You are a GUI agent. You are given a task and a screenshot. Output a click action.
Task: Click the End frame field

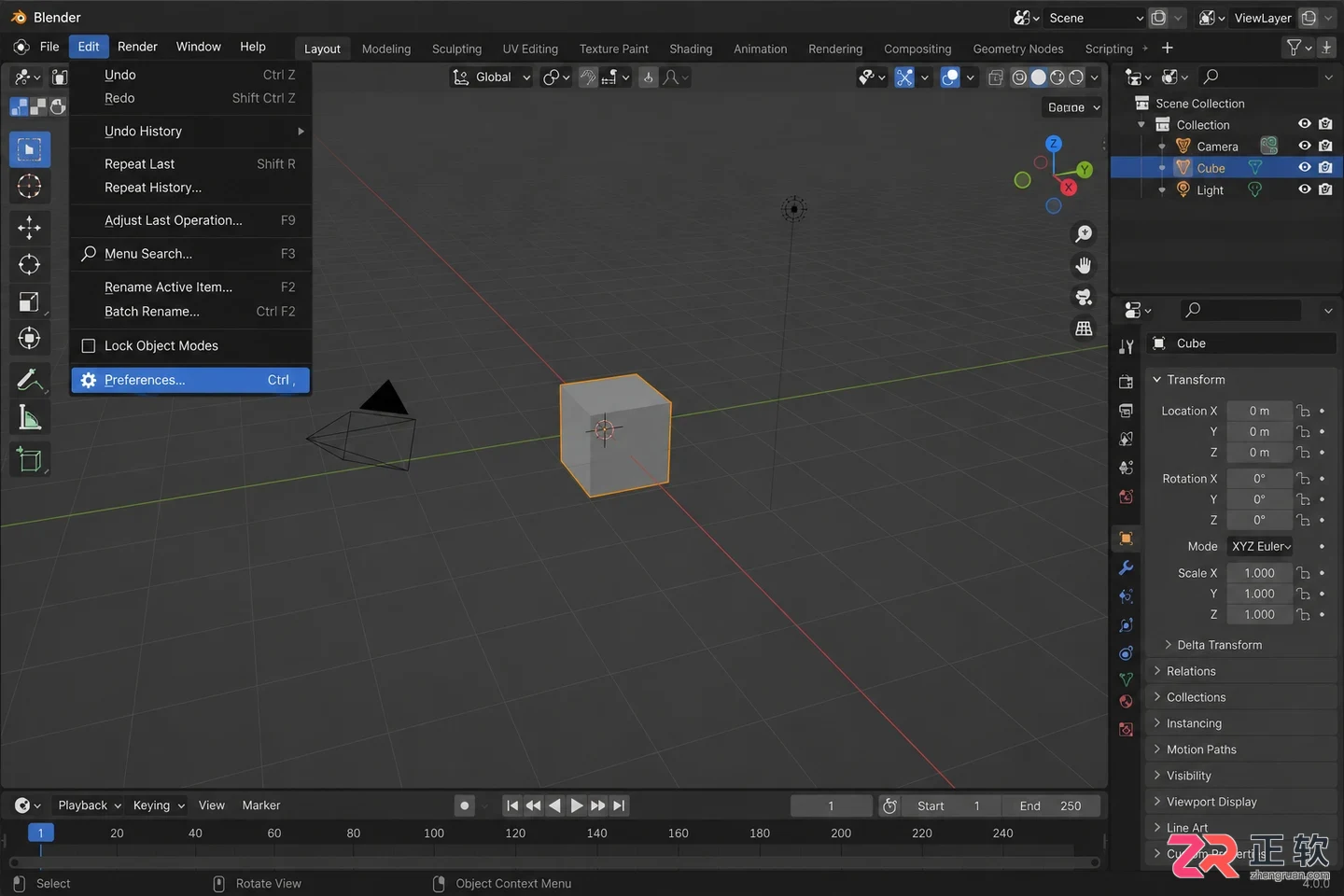pos(1051,806)
